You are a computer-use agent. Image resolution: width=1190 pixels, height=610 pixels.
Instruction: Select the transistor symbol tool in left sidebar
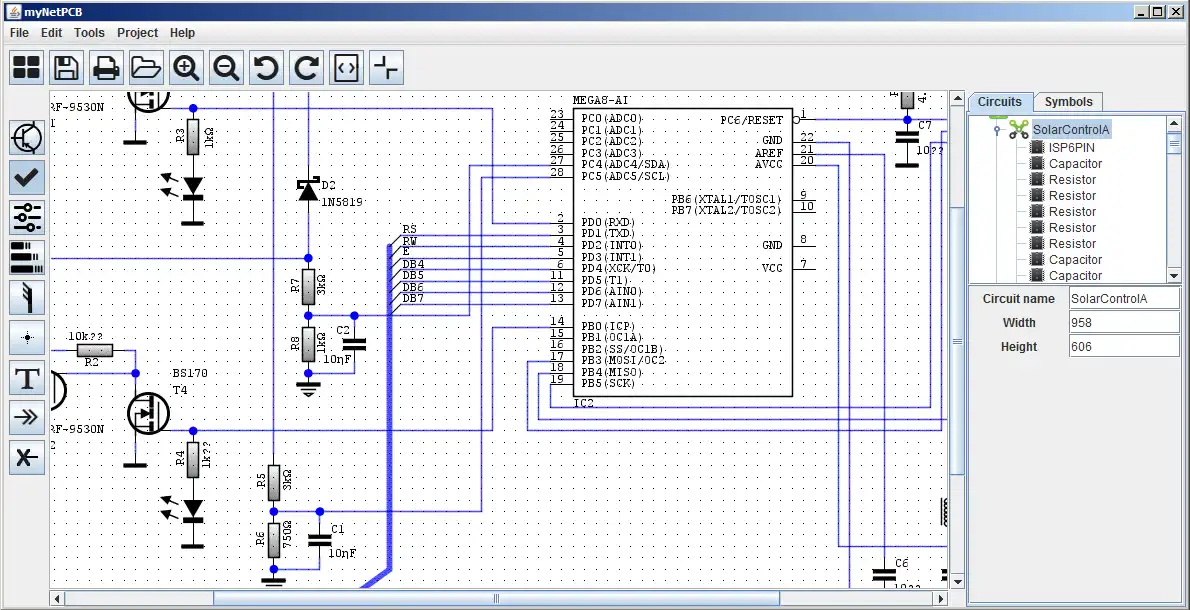(27, 137)
